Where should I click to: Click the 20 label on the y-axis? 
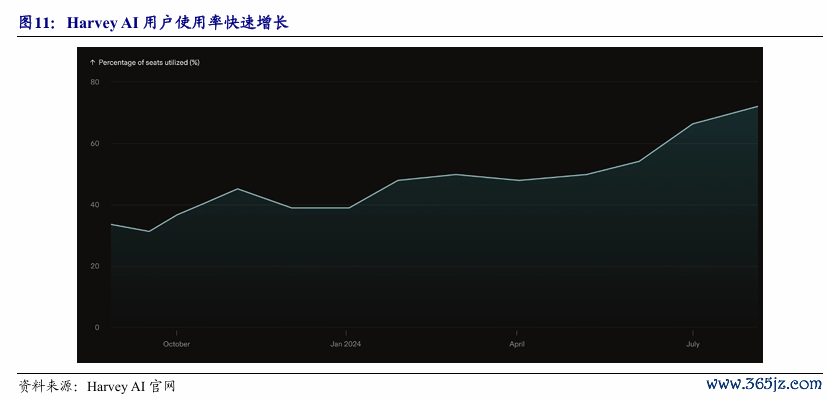(95, 266)
